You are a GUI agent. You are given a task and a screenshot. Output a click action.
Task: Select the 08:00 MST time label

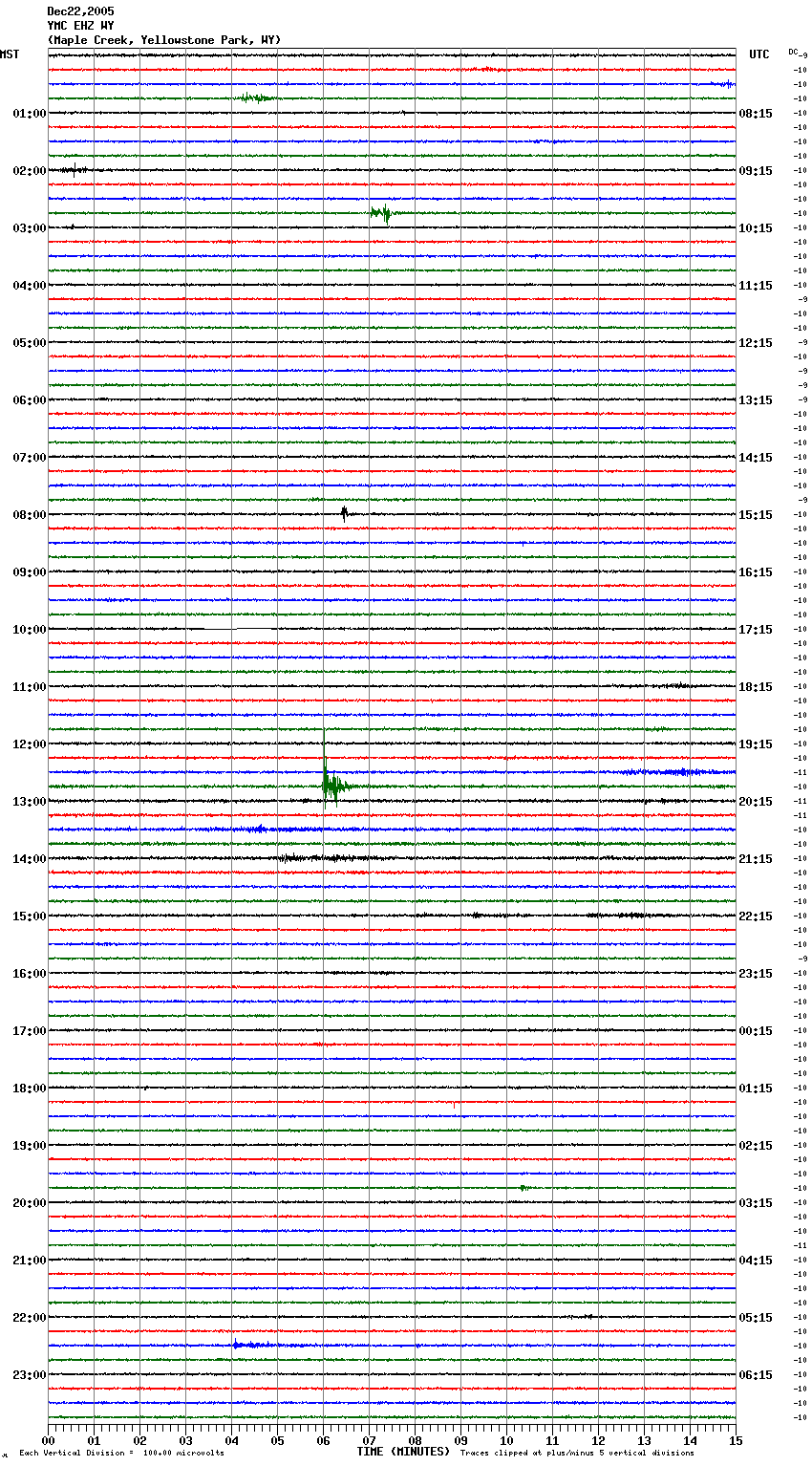click(30, 515)
